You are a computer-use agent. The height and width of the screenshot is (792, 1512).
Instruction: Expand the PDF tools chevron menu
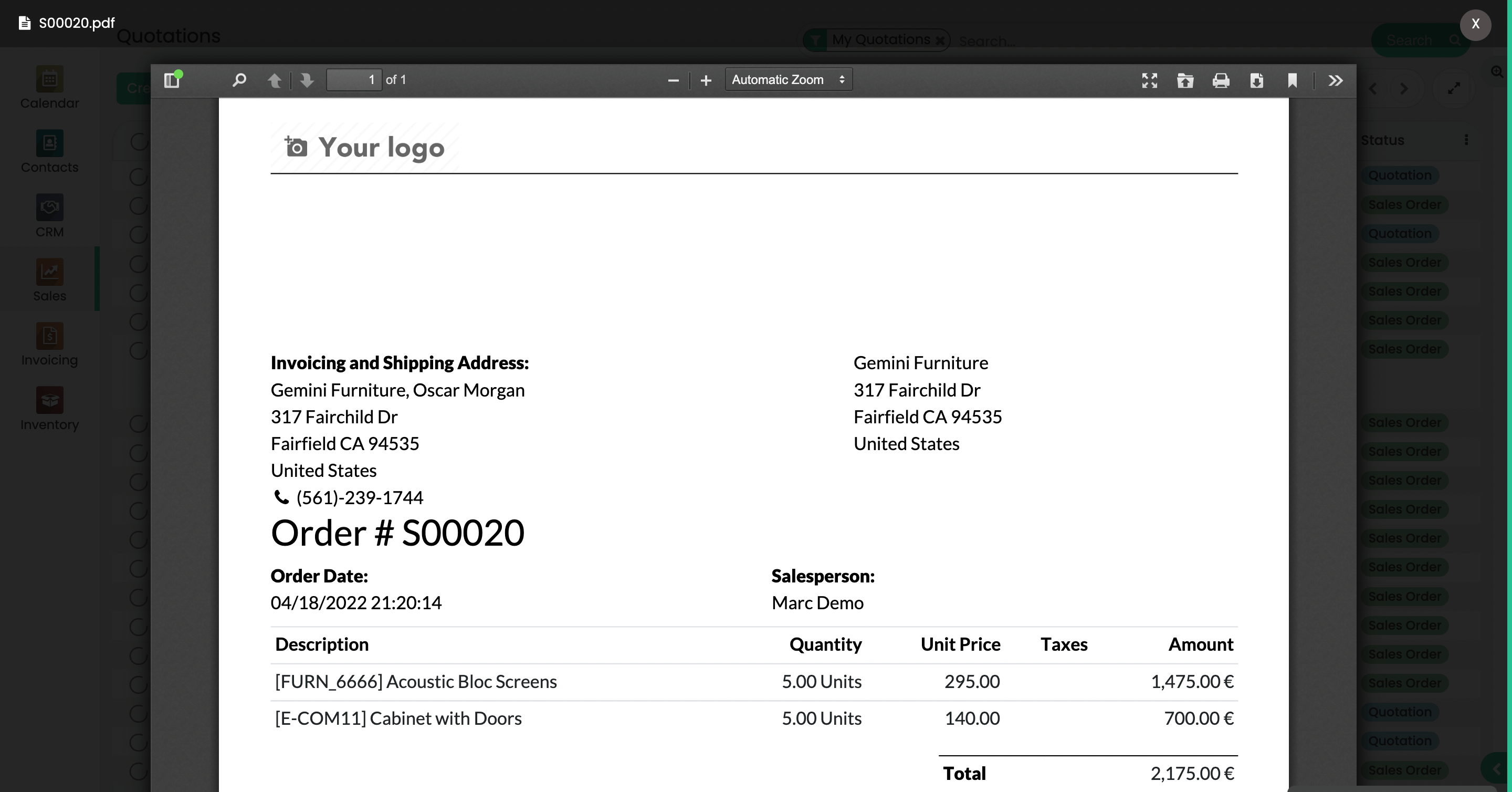coord(1335,80)
